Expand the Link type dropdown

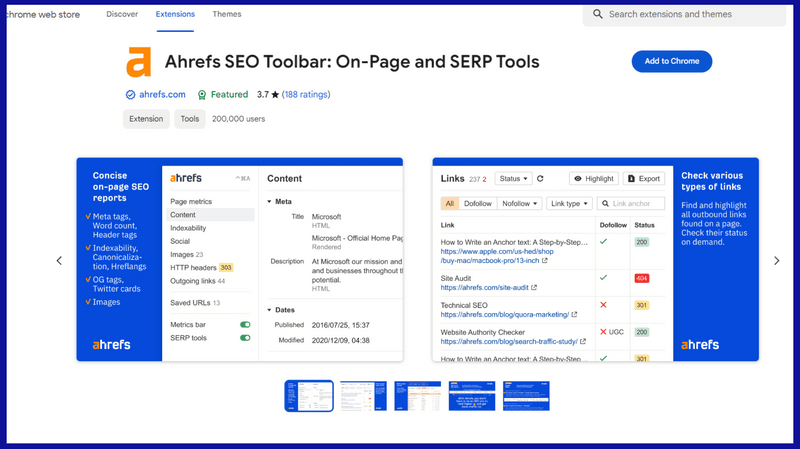(x=570, y=204)
